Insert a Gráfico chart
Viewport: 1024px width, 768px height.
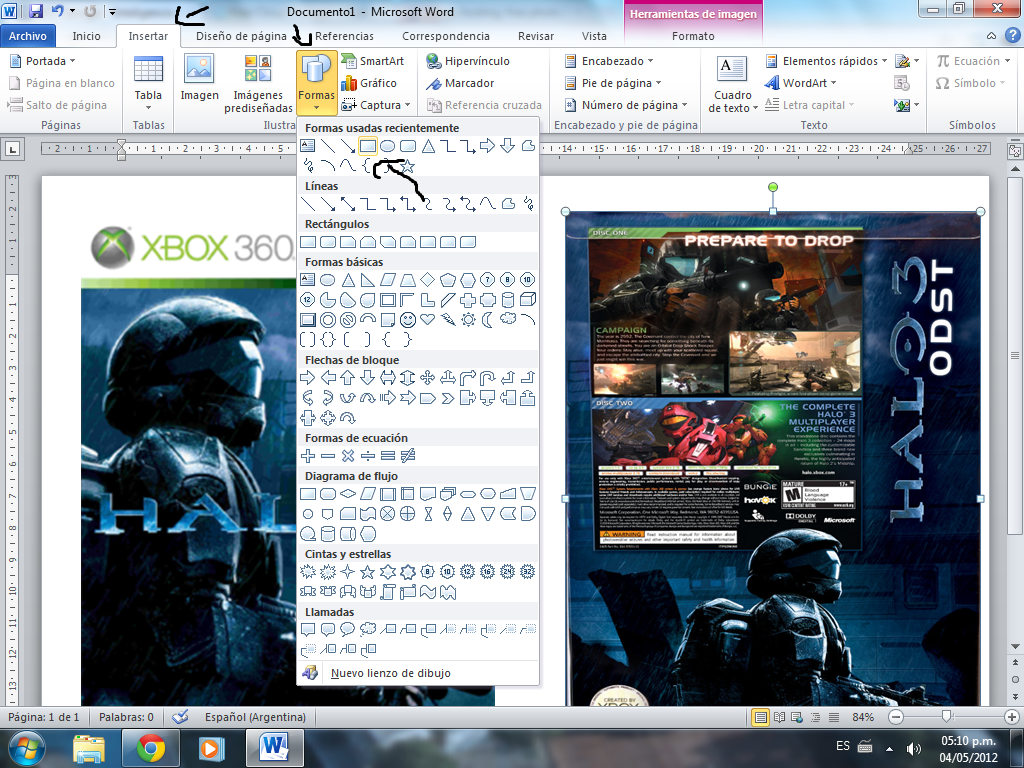(x=370, y=83)
